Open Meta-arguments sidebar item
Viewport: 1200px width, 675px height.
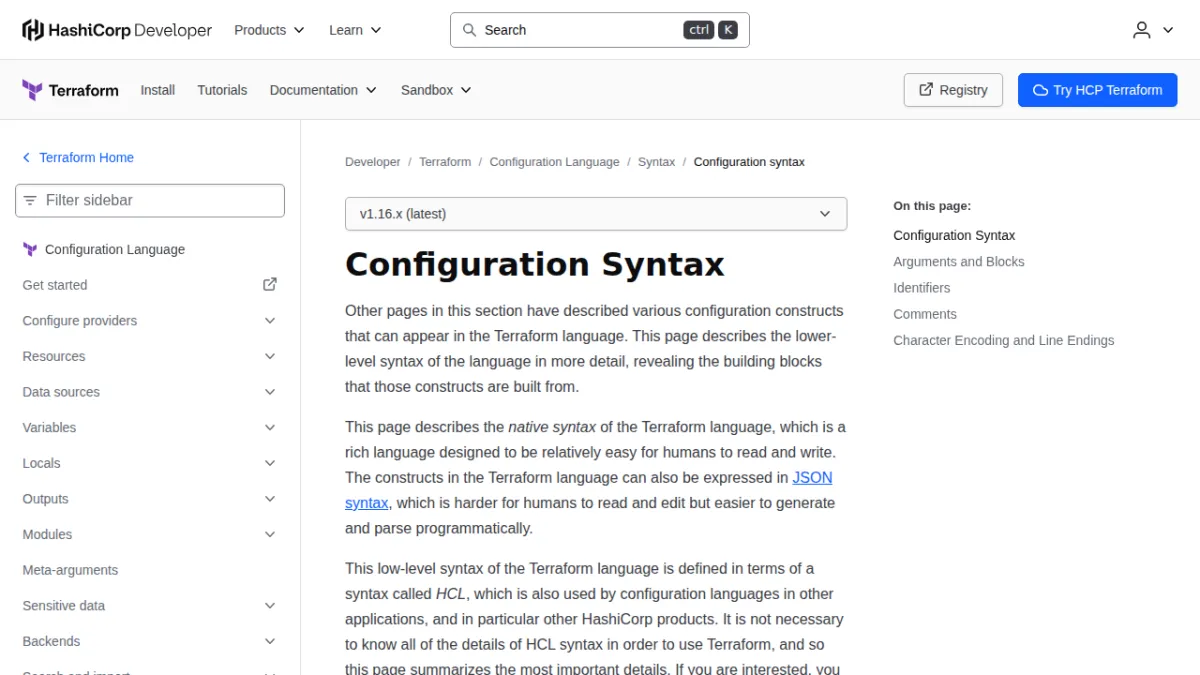click(70, 570)
